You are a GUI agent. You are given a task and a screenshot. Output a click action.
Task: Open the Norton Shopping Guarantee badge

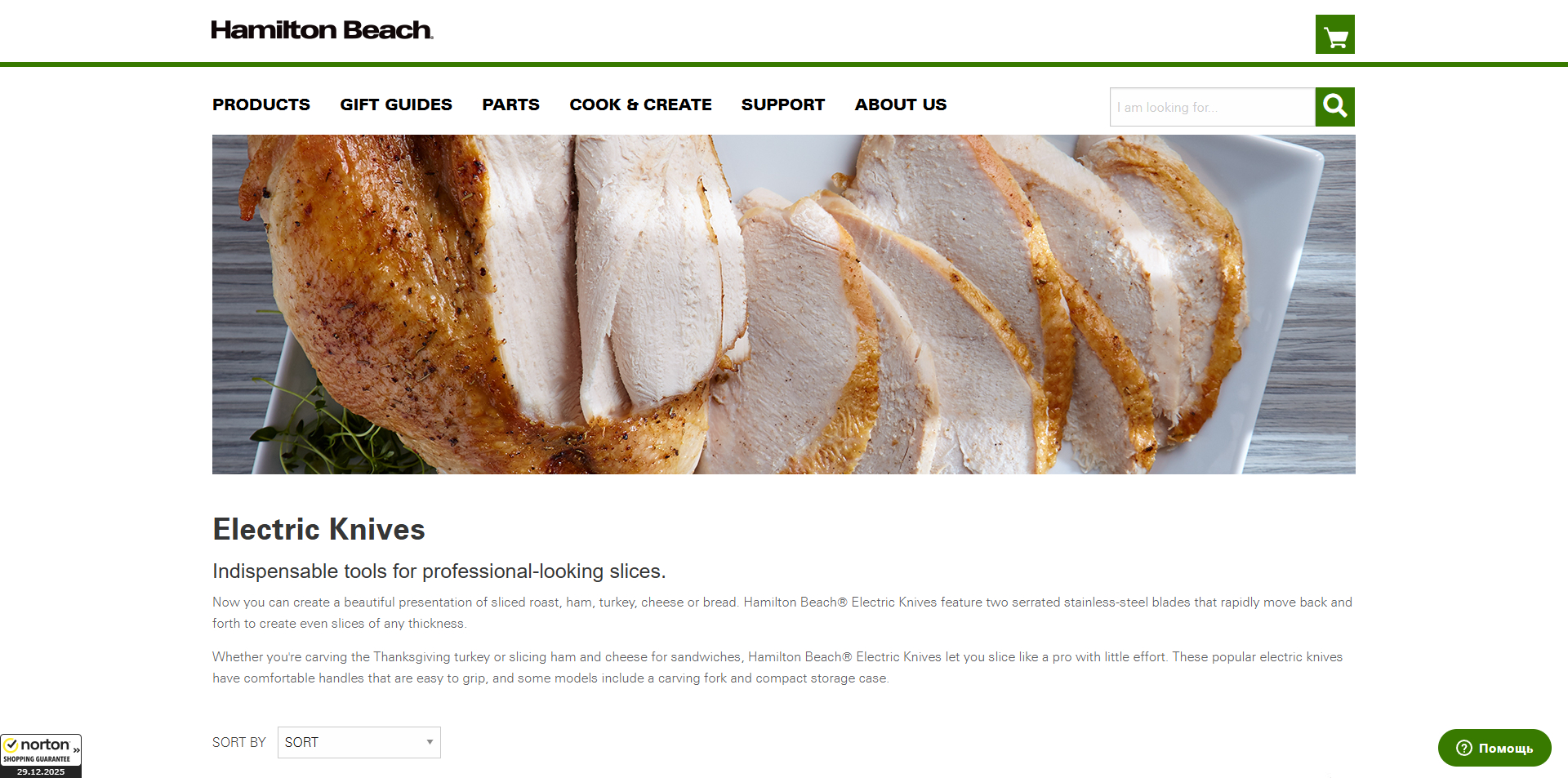click(41, 755)
